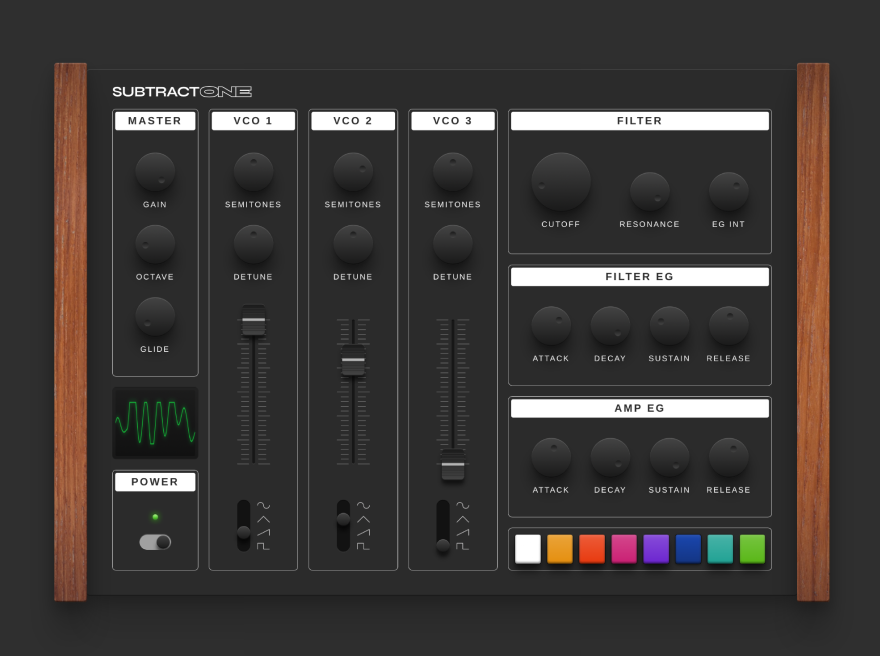Click the VCO 1 waveform selector switch
Viewport: 880px width, 656px height.
tap(244, 526)
